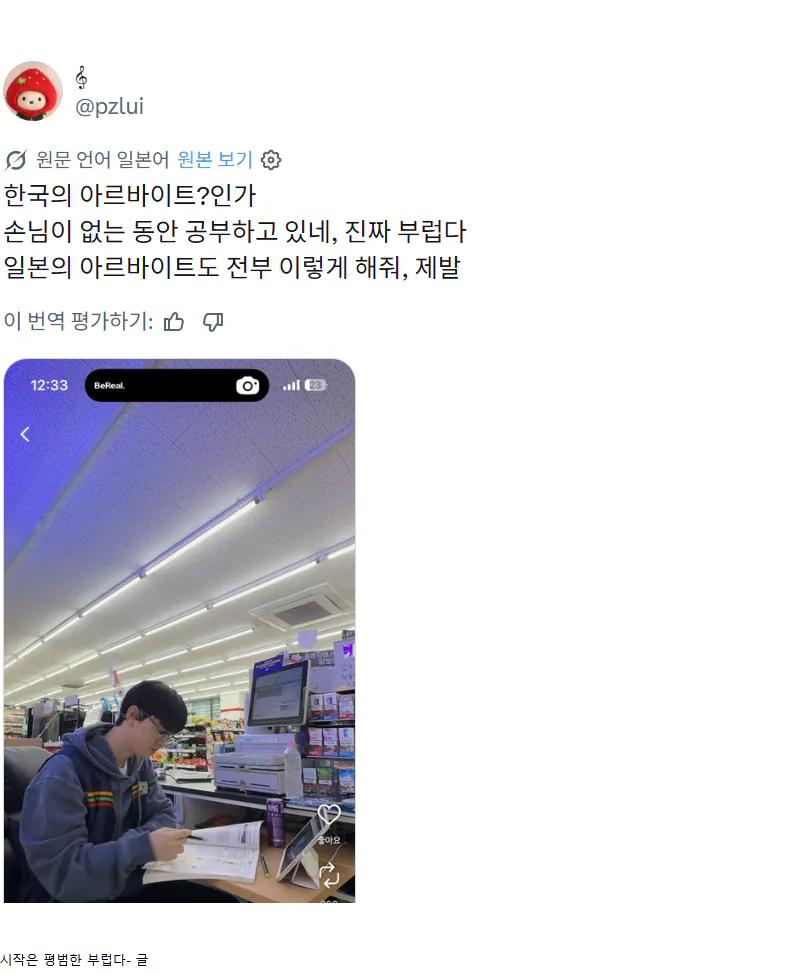Click the 이 번역 평가하기 label

78,321
